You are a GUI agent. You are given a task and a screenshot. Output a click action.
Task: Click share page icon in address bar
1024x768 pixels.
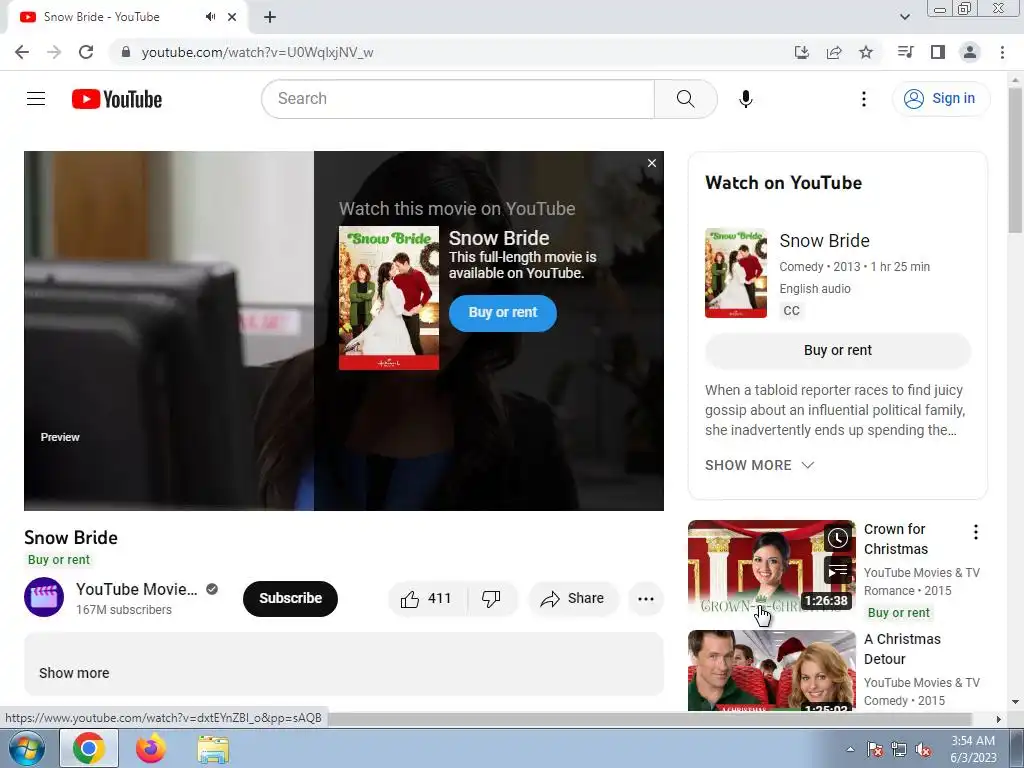834,52
